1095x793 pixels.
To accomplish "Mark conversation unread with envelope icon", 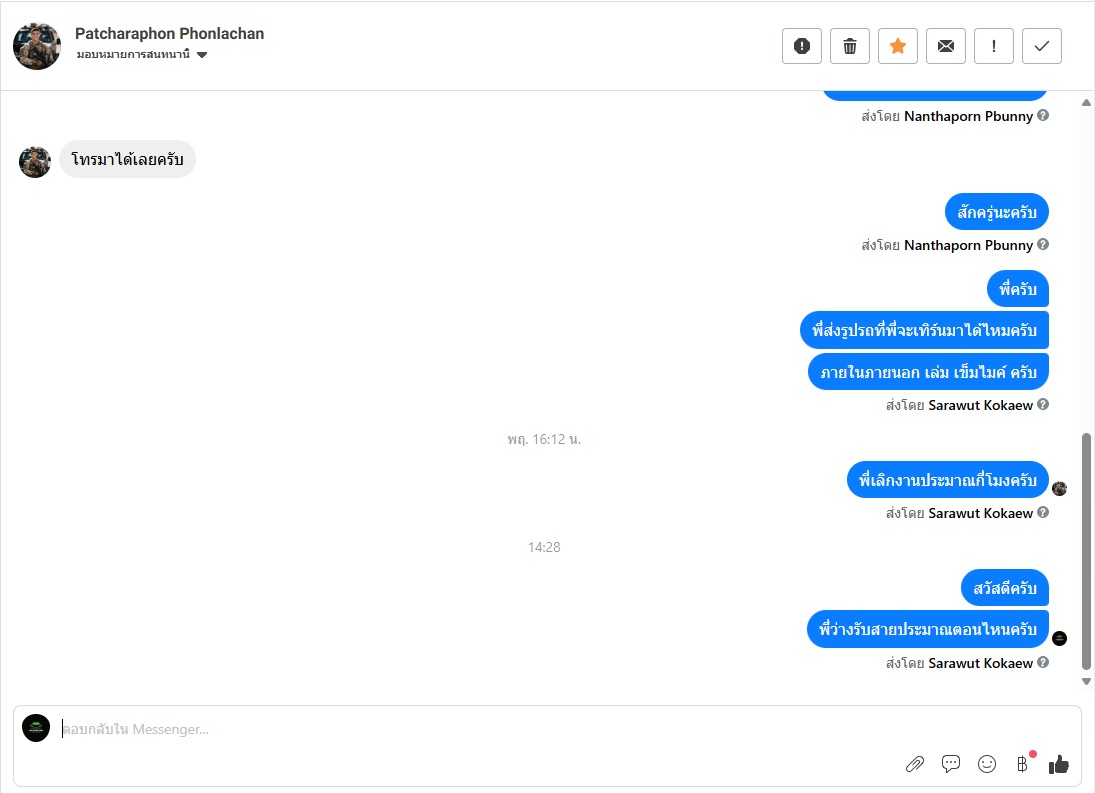I will tap(945, 46).
